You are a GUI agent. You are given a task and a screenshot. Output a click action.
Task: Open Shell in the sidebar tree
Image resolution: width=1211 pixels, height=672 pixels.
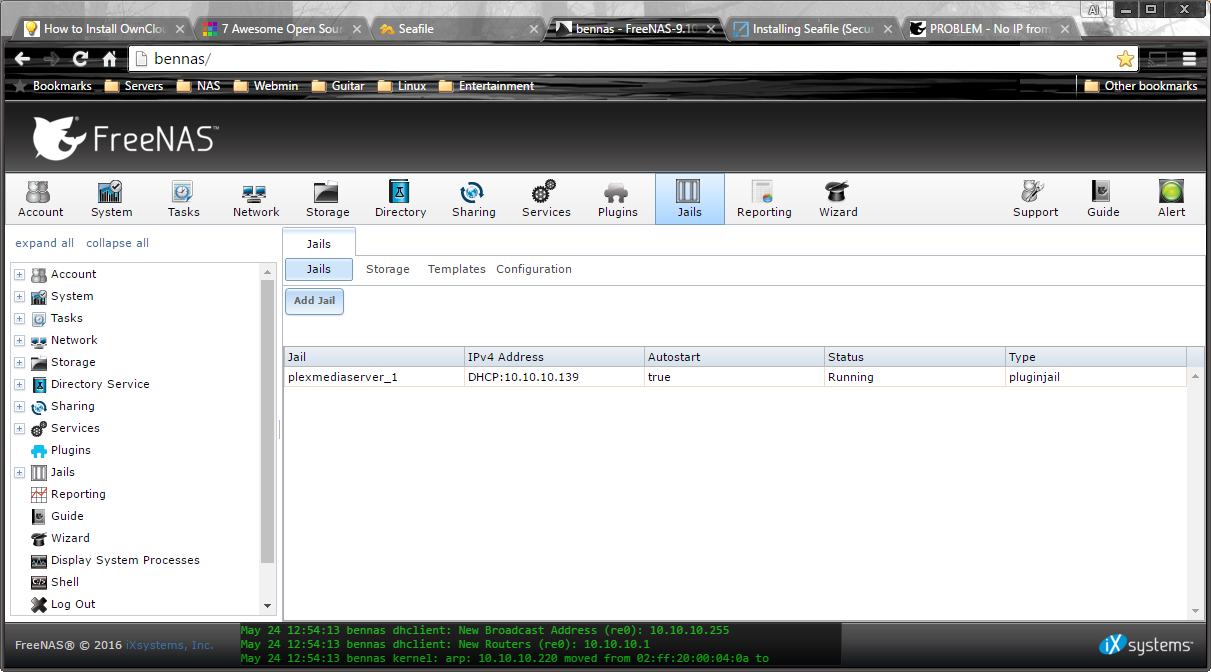tap(65, 583)
